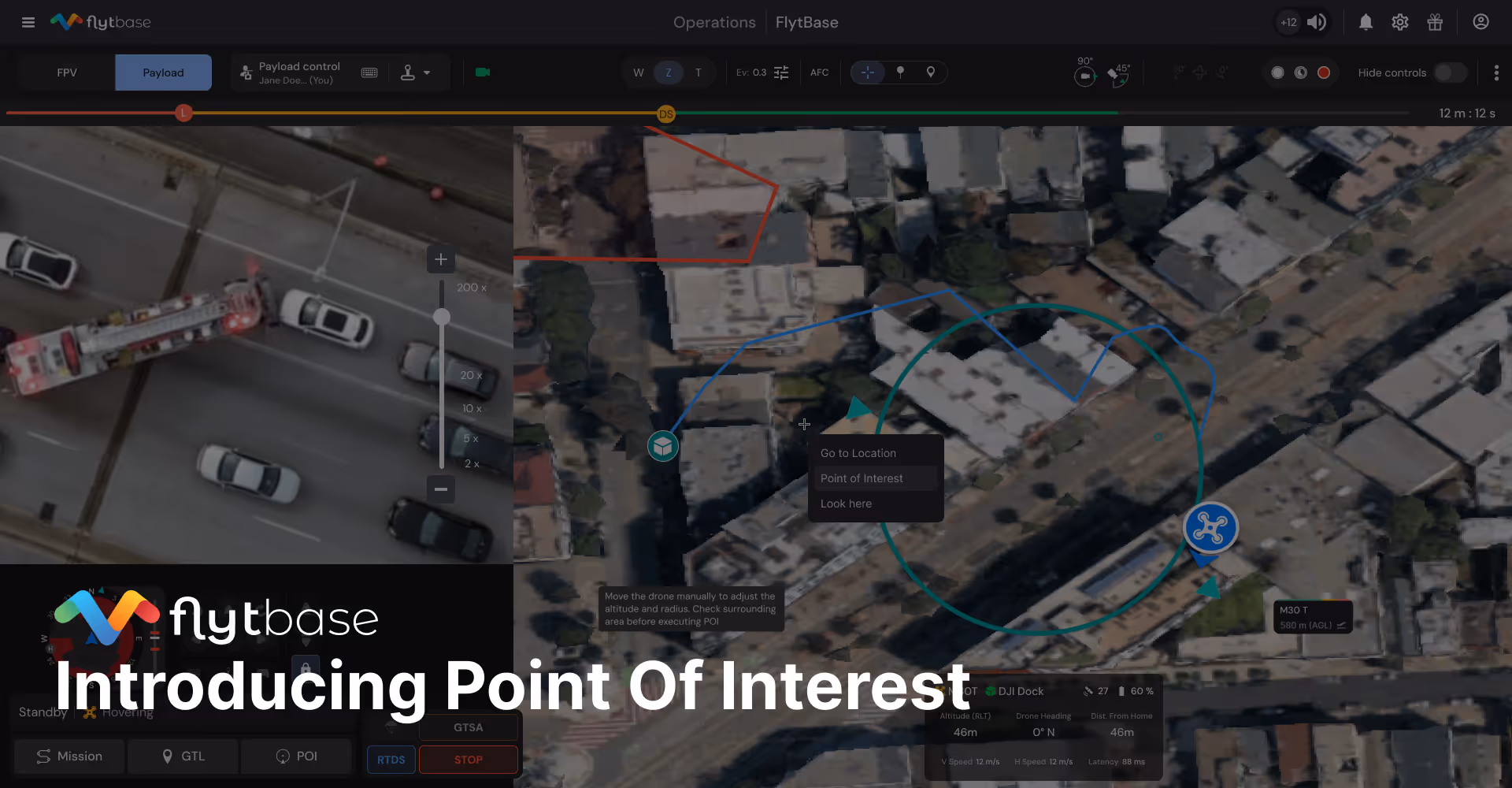Click the 12 m : 12 s flight time

1466,113
